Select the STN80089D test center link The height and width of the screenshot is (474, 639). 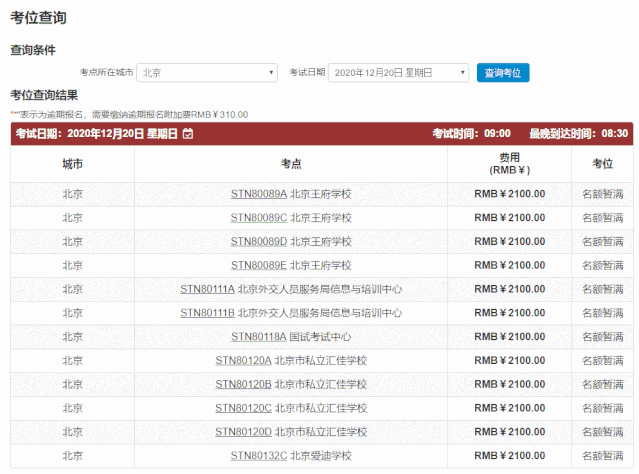point(258,241)
